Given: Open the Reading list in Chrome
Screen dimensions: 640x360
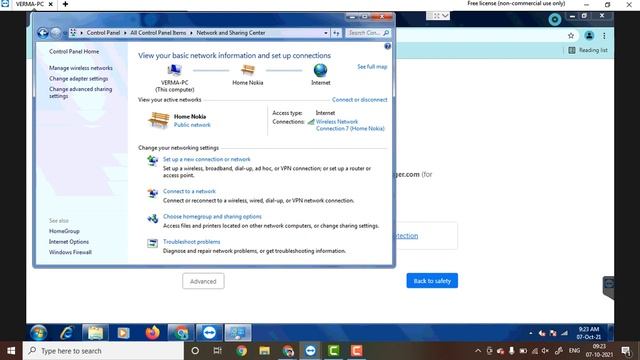Looking at the screenshot, I should pos(588,50).
